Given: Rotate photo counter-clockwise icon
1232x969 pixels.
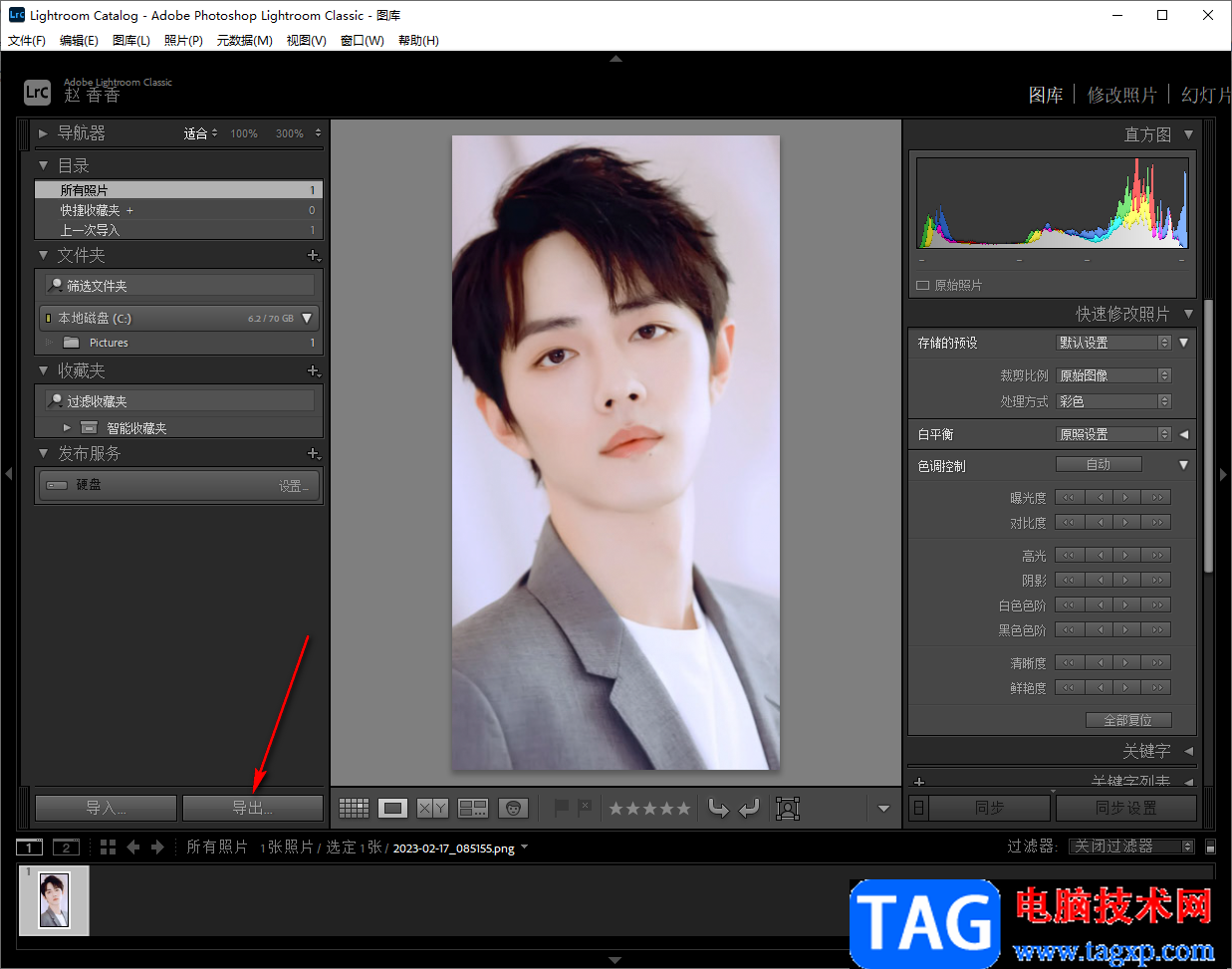Looking at the screenshot, I should (718, 809).
